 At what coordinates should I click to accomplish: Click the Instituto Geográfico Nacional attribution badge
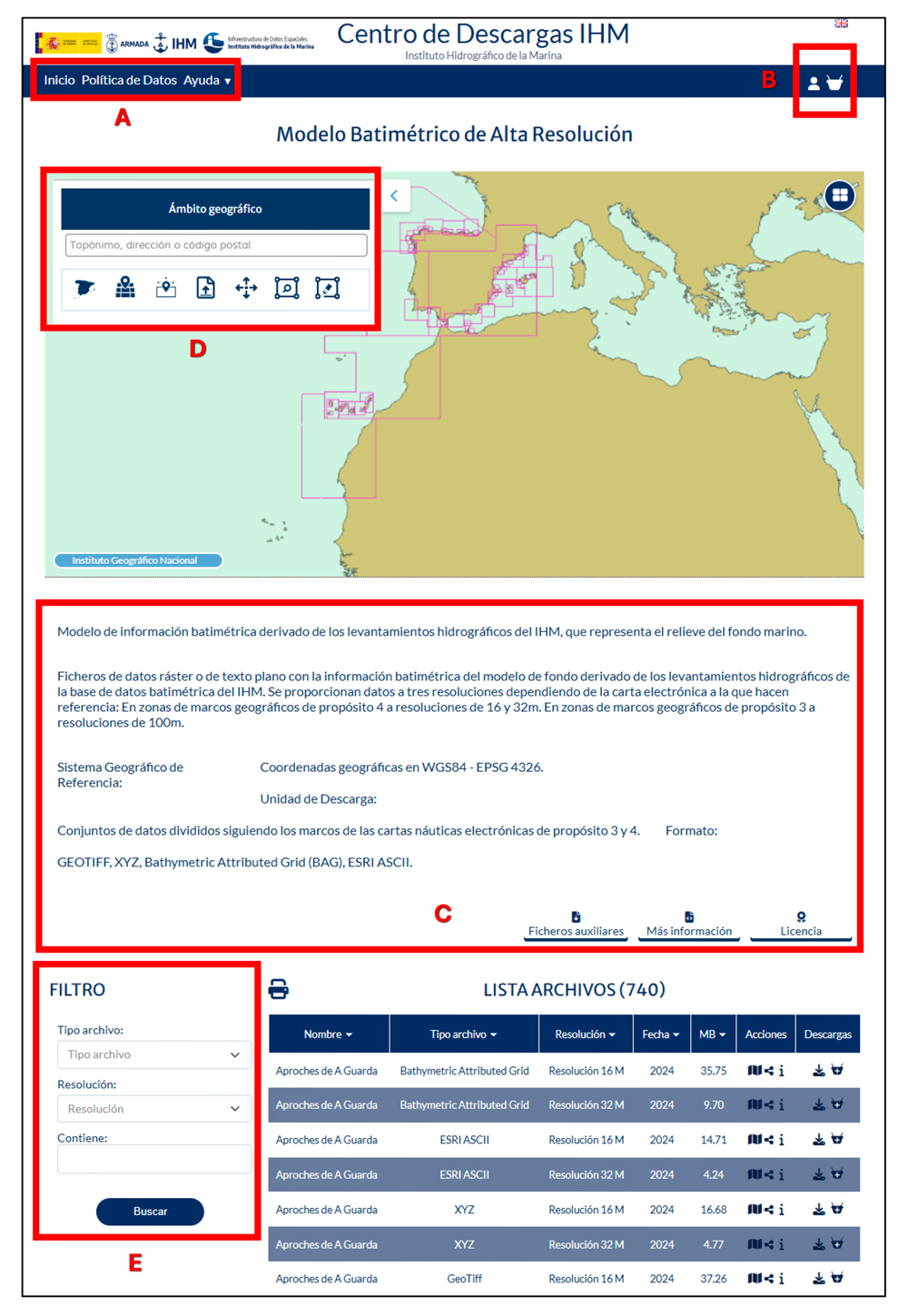pyautogui.click(x=136, y=560)
